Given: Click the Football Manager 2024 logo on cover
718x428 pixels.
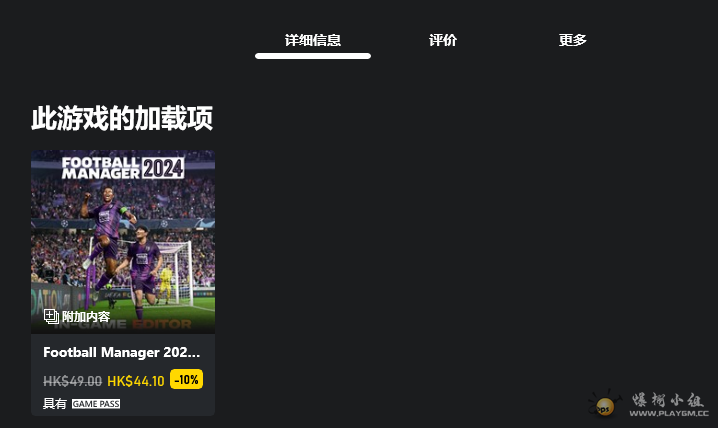Looking at the screenshot, I should point(123,168).
